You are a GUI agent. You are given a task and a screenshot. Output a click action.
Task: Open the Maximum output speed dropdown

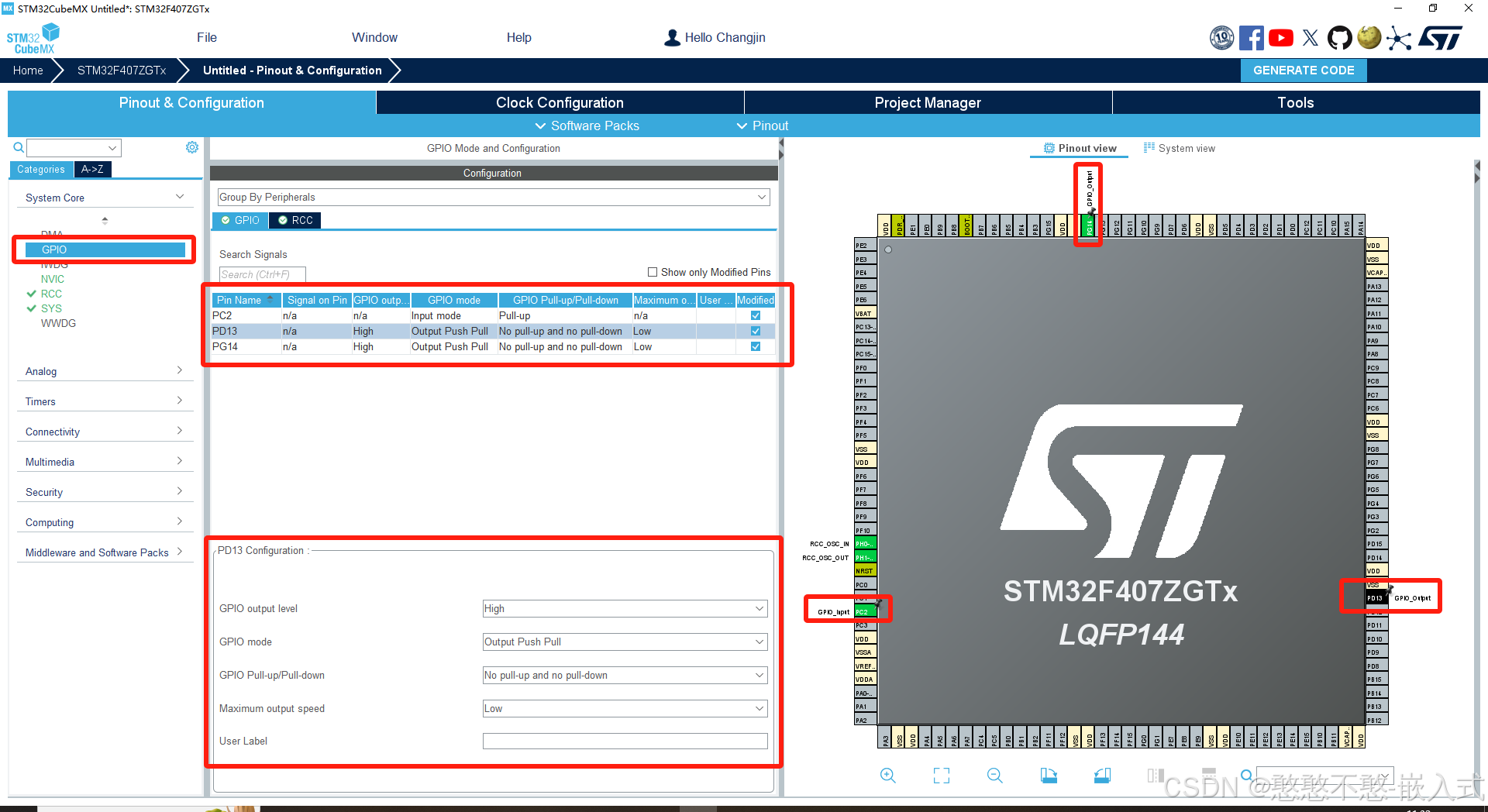pos(625,708)
